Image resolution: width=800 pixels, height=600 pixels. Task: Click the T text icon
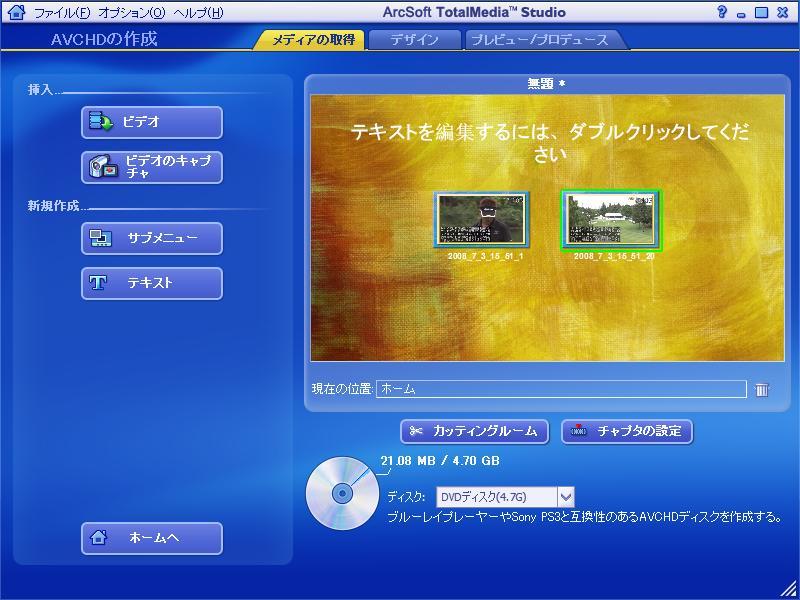98,283
